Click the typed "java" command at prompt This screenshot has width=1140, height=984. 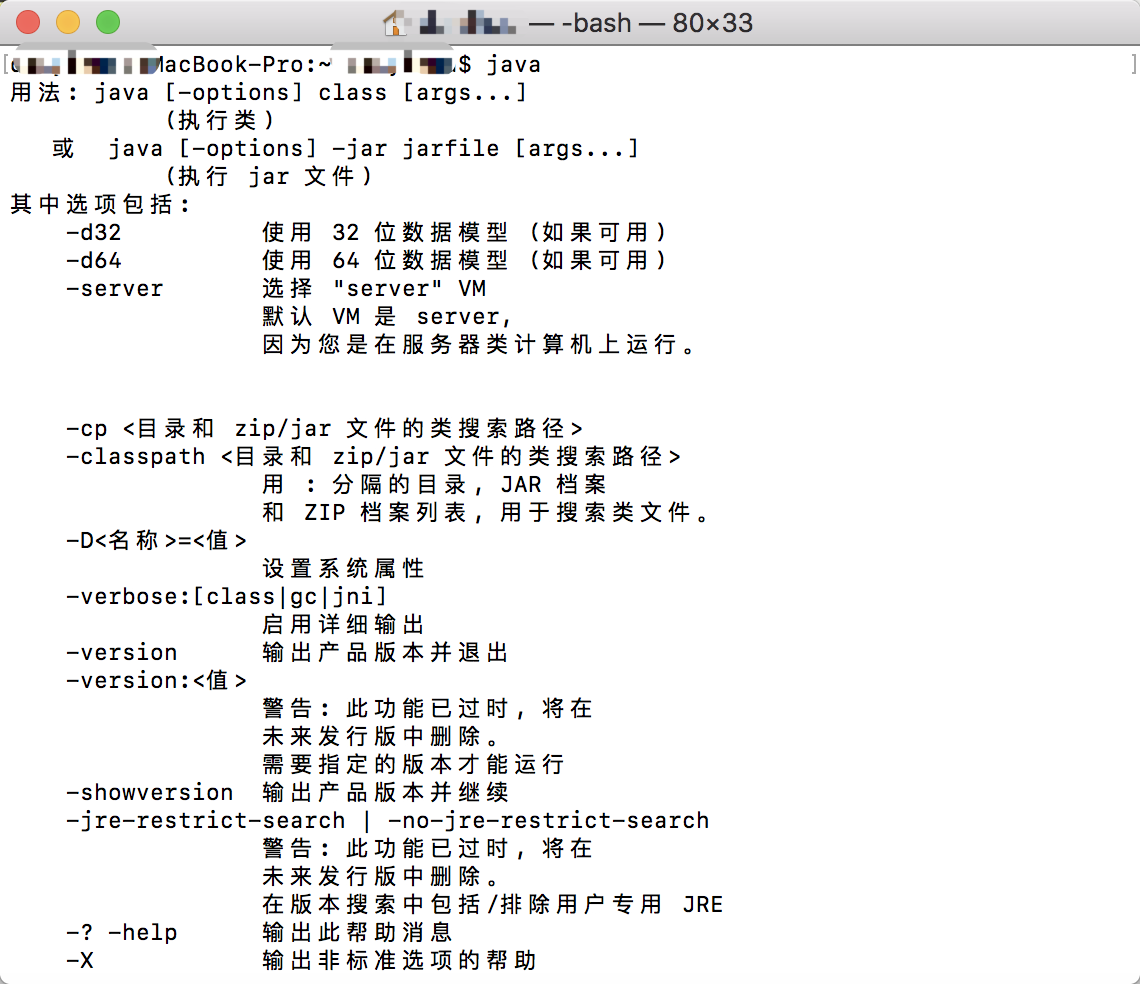point(513,65)
